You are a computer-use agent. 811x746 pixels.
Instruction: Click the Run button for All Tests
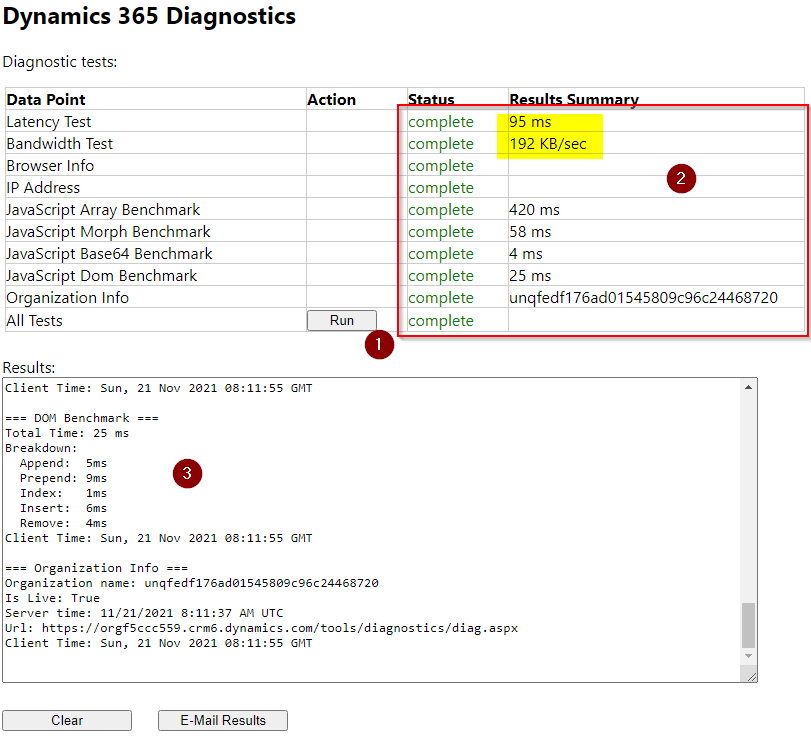(x=341, y=320)
